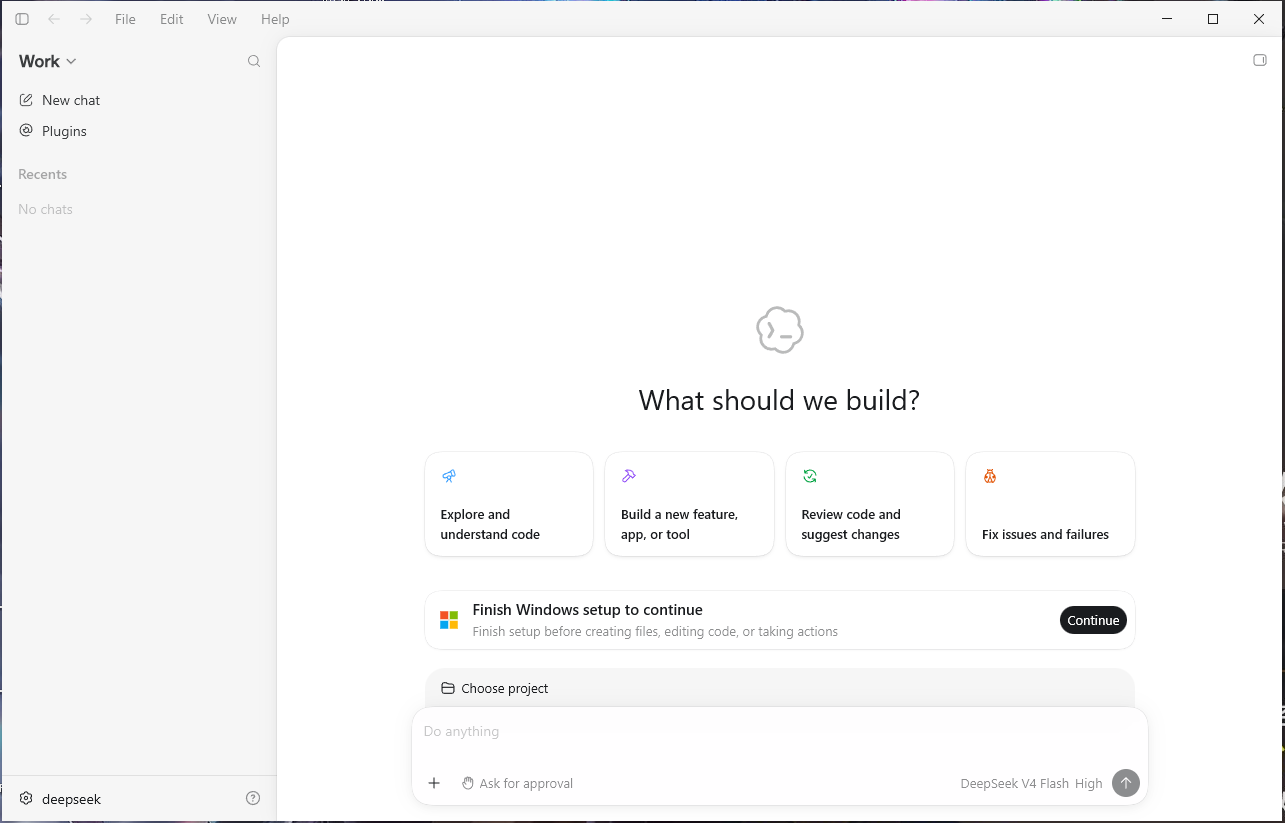Expand the Work workspace dropdown
Viewport: 1285px width, 823px height.
[48, 61]
